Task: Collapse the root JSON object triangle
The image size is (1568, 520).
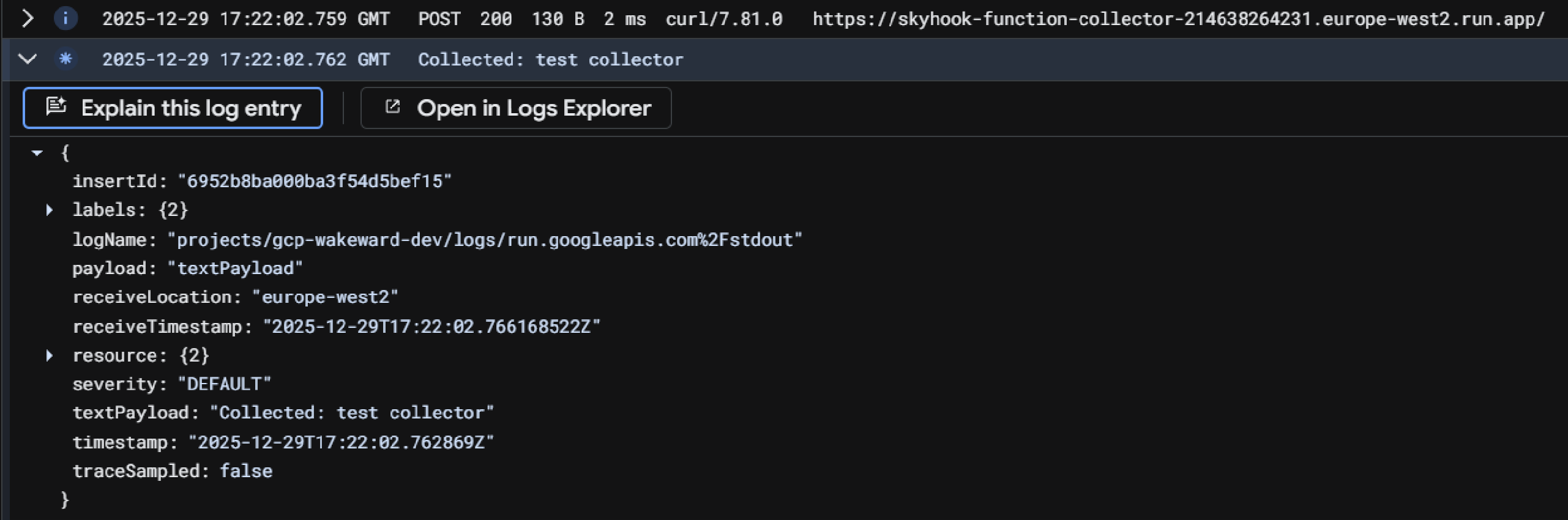Action: tap(37, 153)
